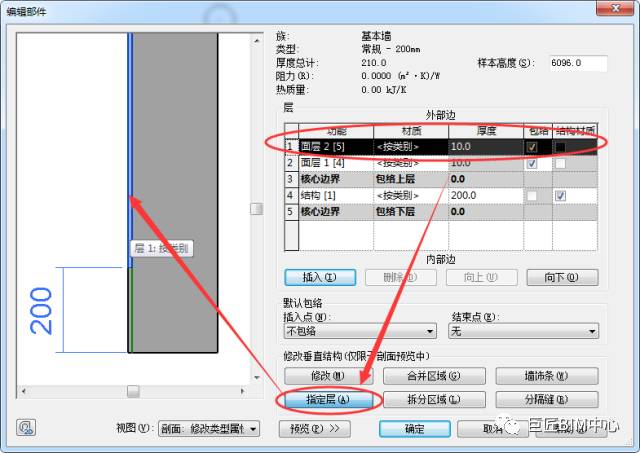Select the 面层 2 [5] function cell
Image resolution: width=640 pixels, height=453 pixels.
[336, 147]
